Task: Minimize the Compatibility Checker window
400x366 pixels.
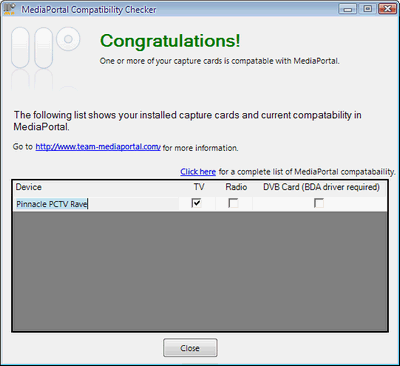Action: pyautogui.click(x=348, y=9)
